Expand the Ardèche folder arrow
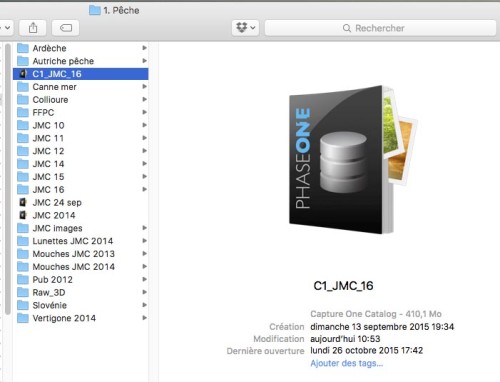Screen dimensions: 500x382 [x=144, y=48]
